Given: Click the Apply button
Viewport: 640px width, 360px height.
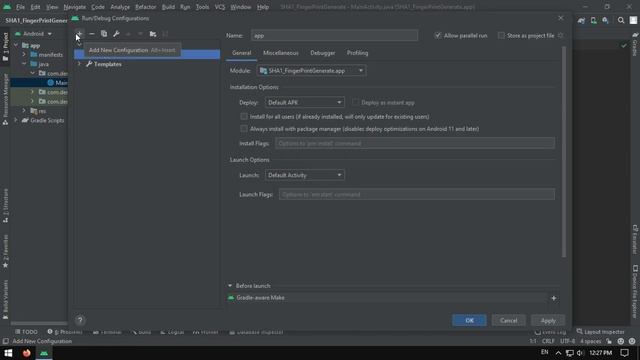Looking at the screenshot, I should click(x=548, y=320).
